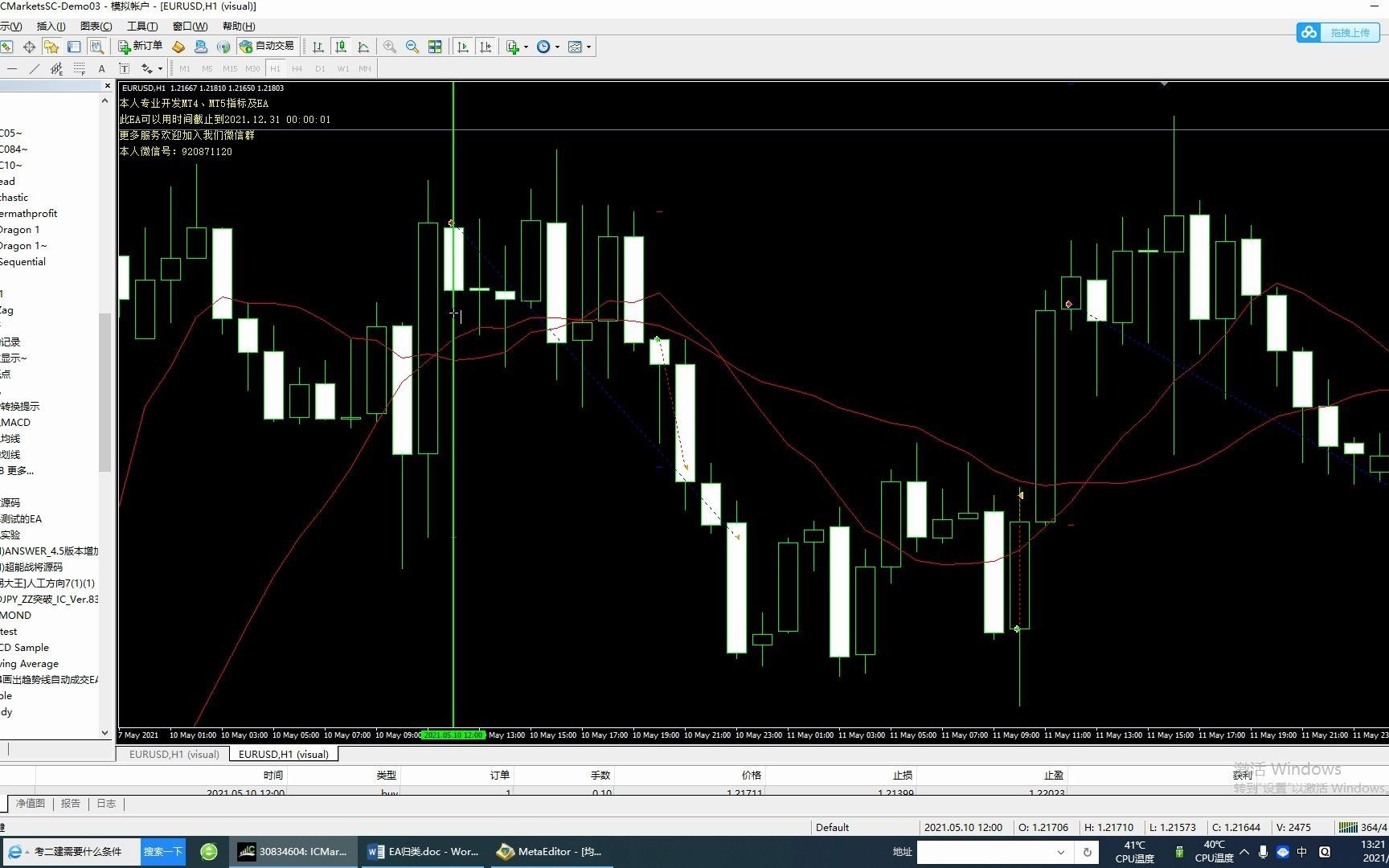
Task: Switch to MN timeframe
Action: pyautogui.click(x=365, y=68)
